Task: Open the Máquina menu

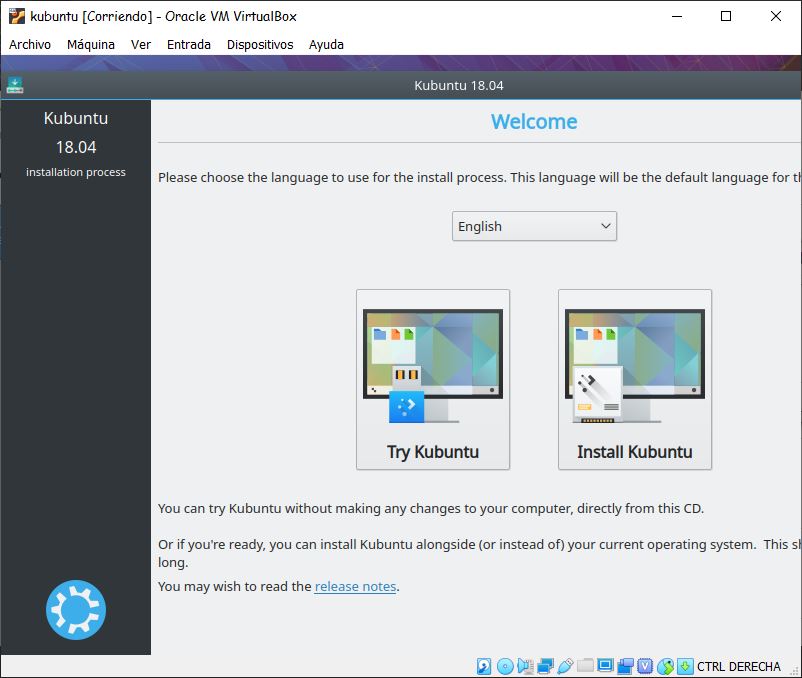Action: pyautogui.click(x=91, y=44)
